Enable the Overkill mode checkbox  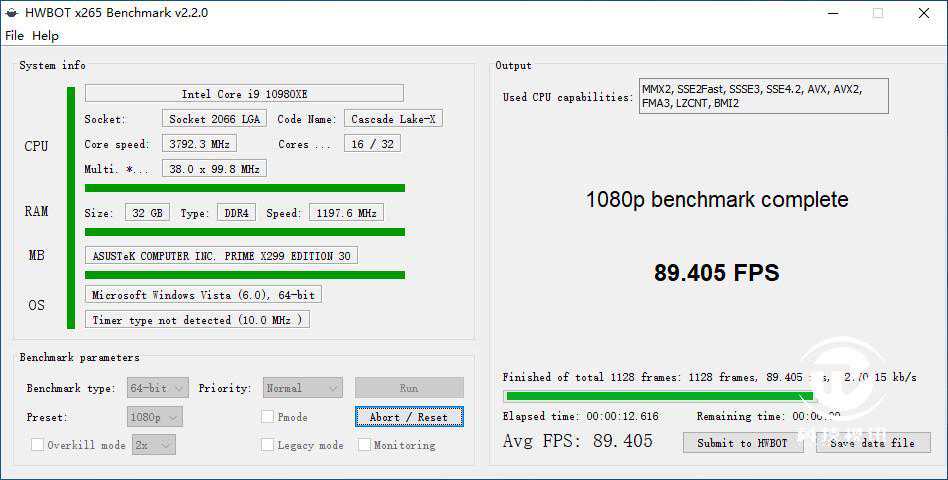tap(38, 445)
